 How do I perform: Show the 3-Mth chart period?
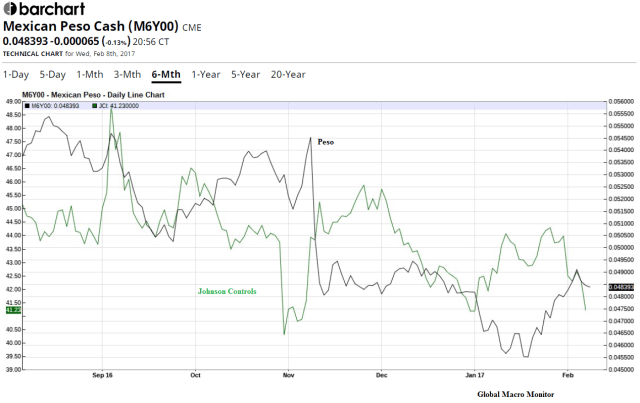[x=126, y=74]
